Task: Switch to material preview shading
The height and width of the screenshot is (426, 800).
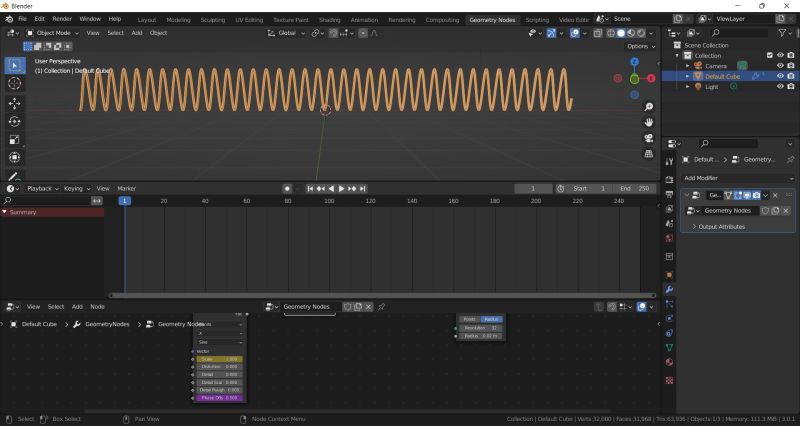Action: [631, 33]
